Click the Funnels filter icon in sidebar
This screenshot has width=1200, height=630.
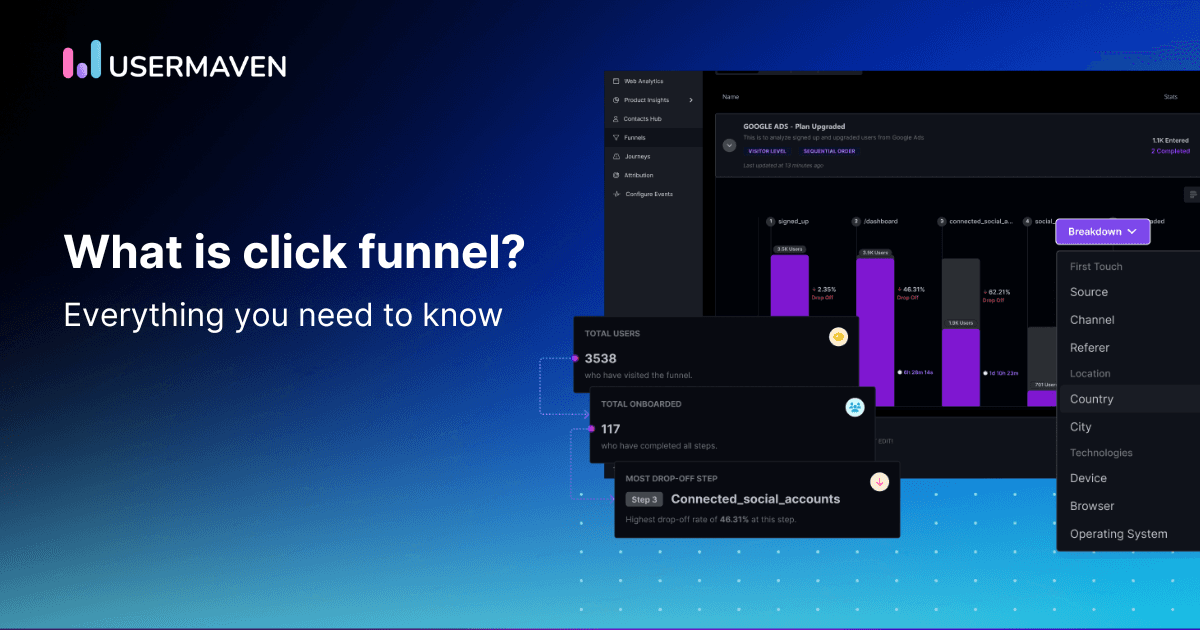click(x=616, y=138)
